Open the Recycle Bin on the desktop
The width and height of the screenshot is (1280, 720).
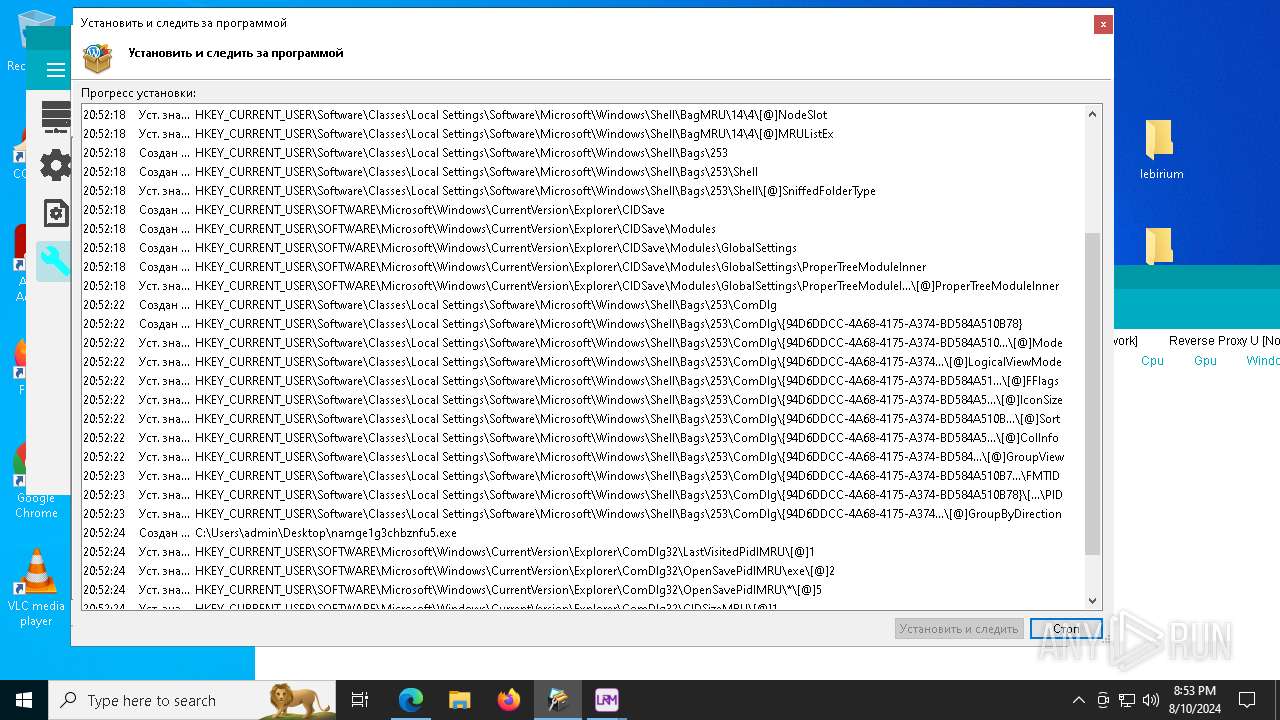pyautogui.click(x=36, y=40)
